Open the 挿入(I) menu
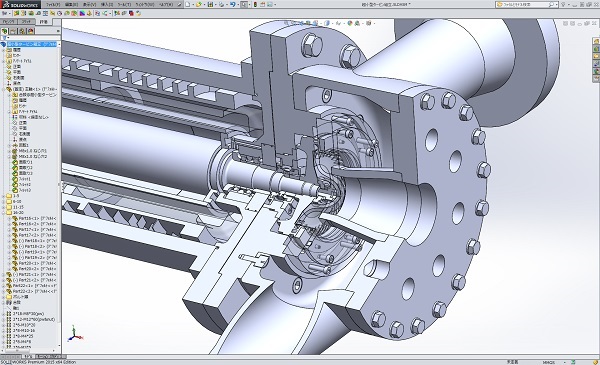 point(107,5)
